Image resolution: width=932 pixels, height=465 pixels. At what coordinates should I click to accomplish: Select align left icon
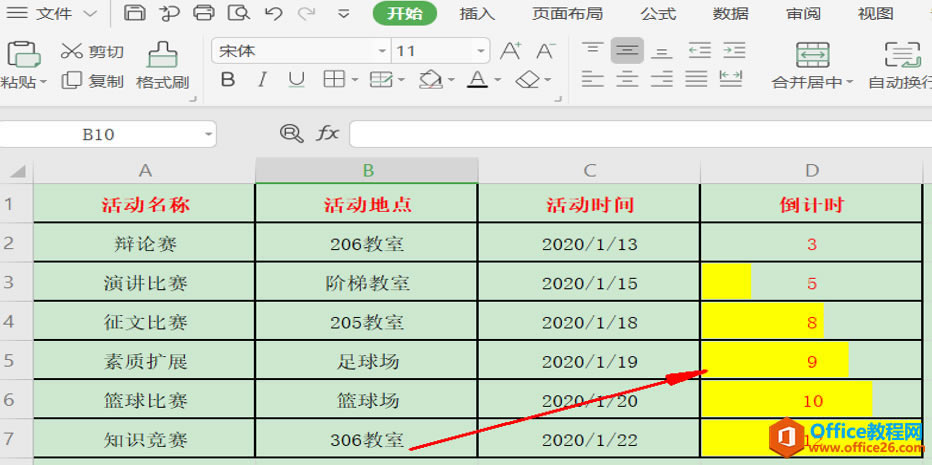(592, 79)
